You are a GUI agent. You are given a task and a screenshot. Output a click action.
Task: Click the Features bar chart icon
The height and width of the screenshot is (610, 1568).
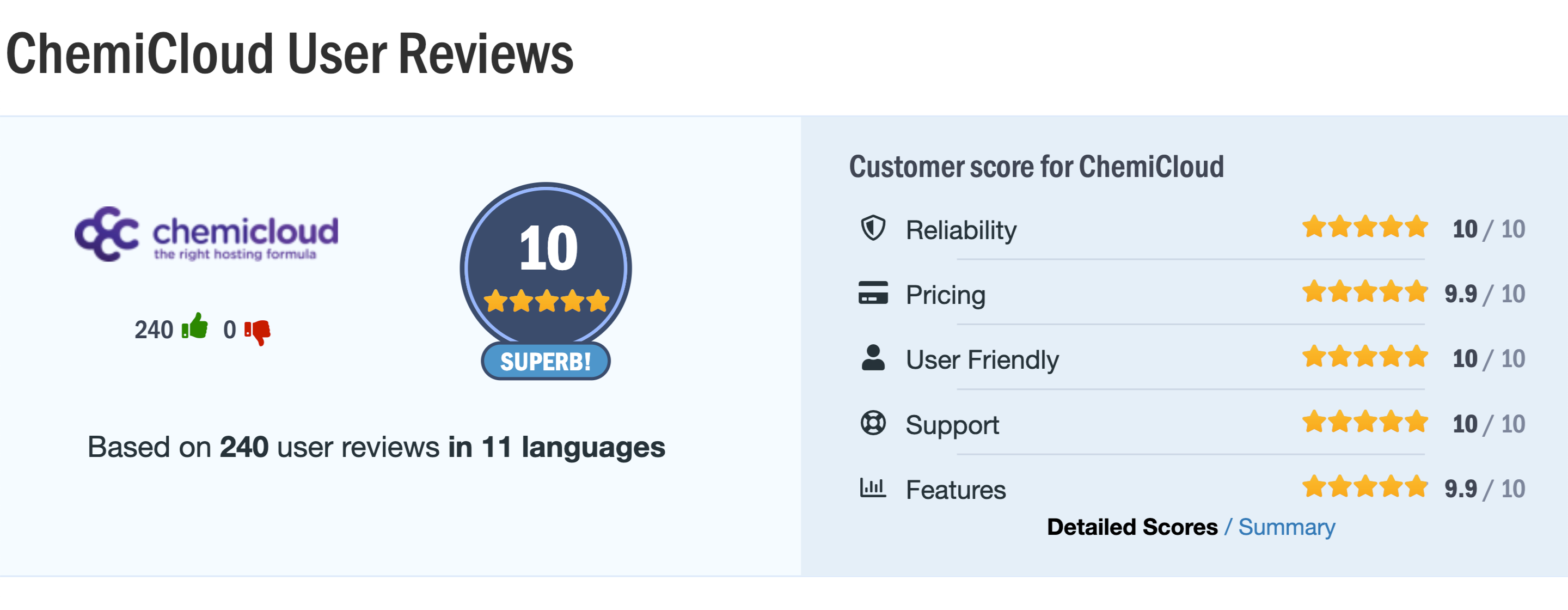(873, 487)
